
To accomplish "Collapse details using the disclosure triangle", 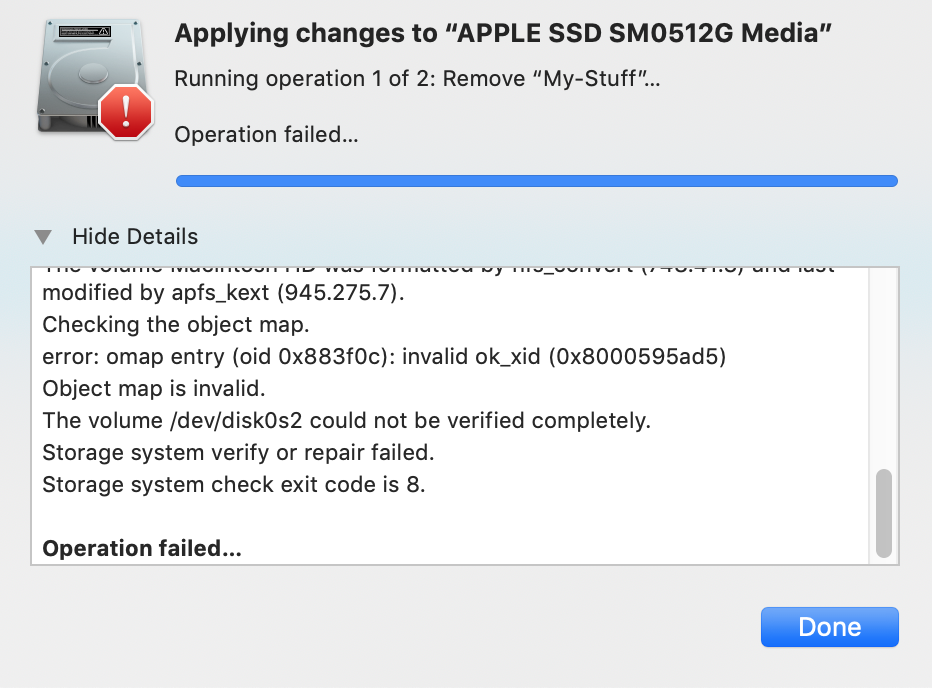I will pos(43,237).
